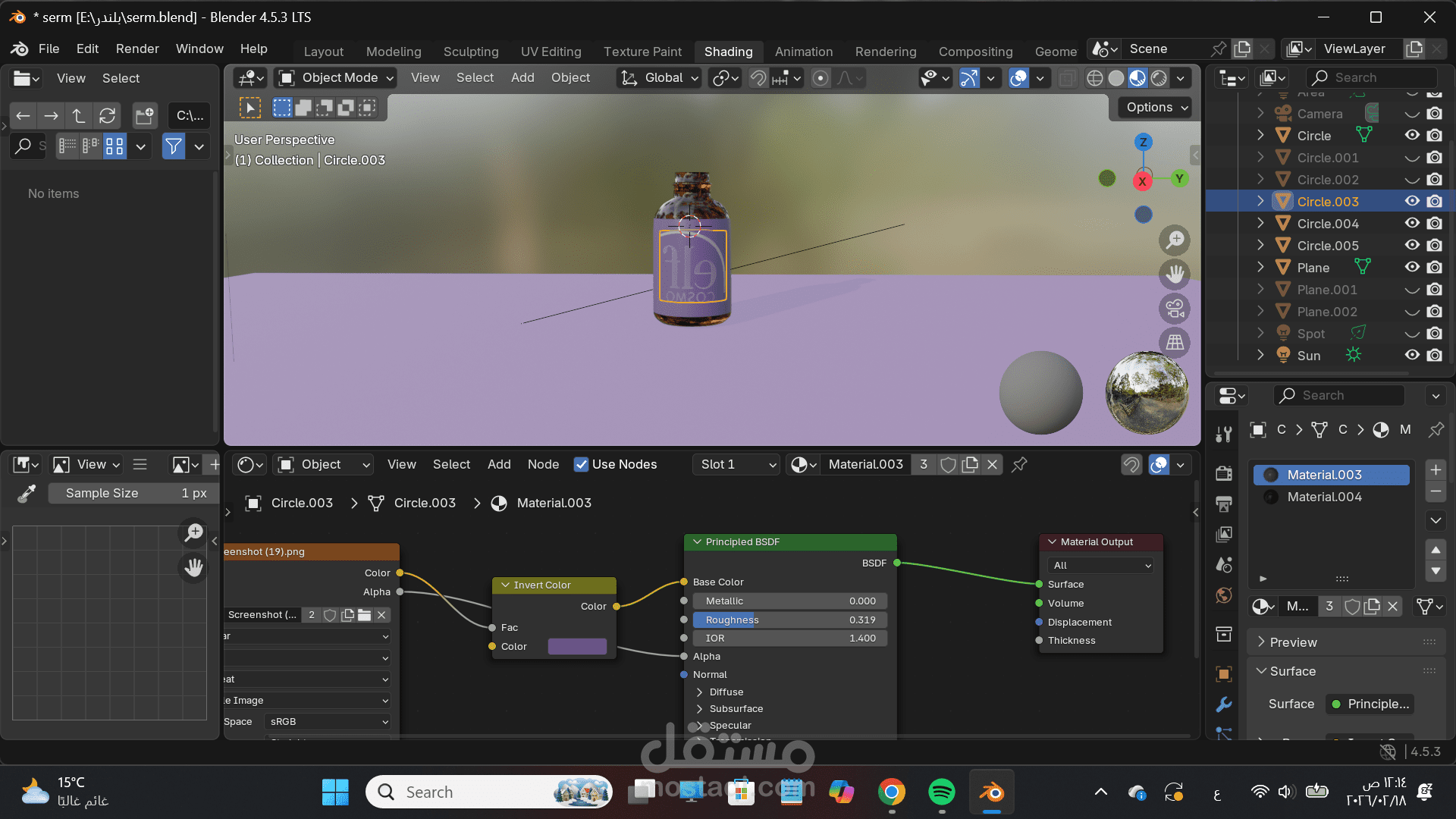Open the Object Mode dropdown
This screenshot has width=1456, height=819.
(x=337, y=78)
